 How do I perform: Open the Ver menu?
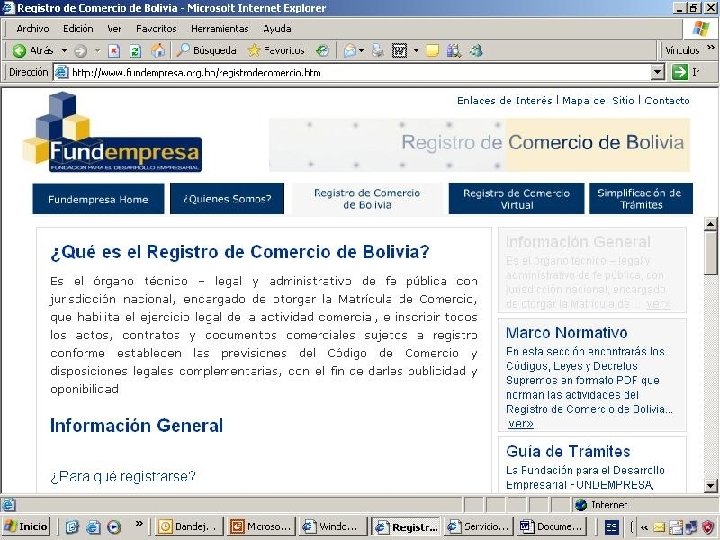(114, 28)
